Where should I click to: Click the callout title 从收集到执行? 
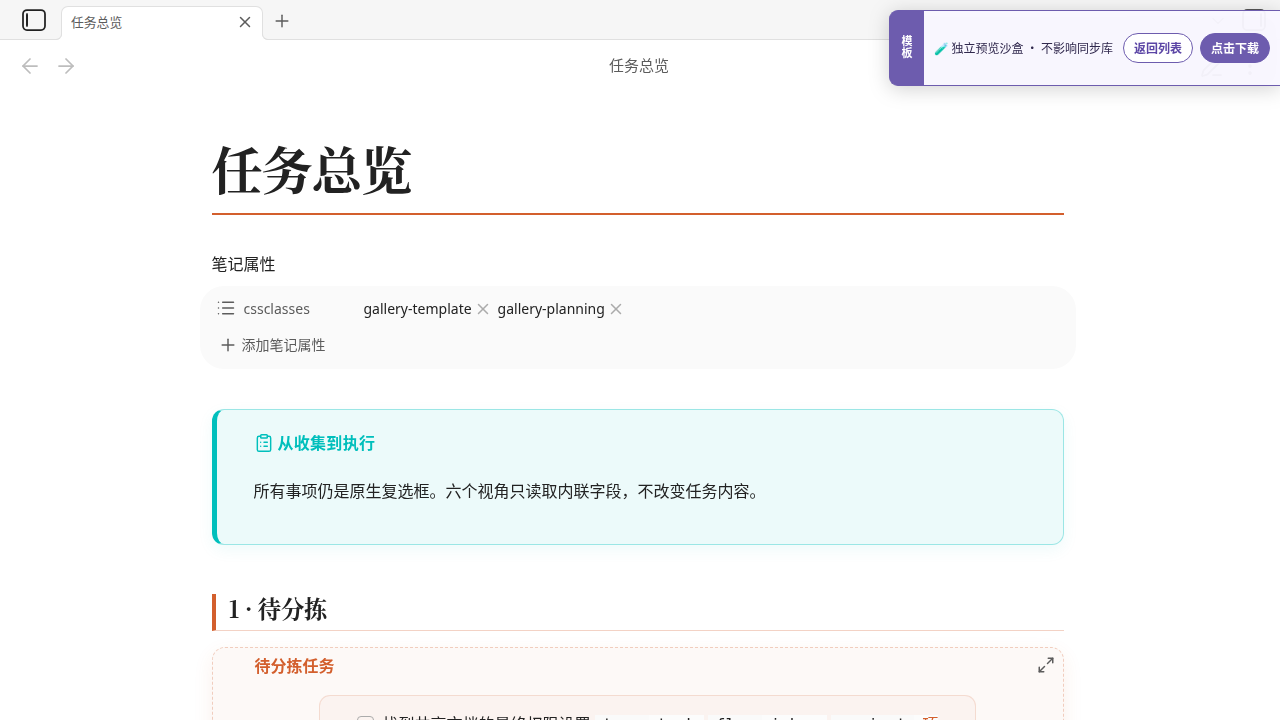(326, 443)
